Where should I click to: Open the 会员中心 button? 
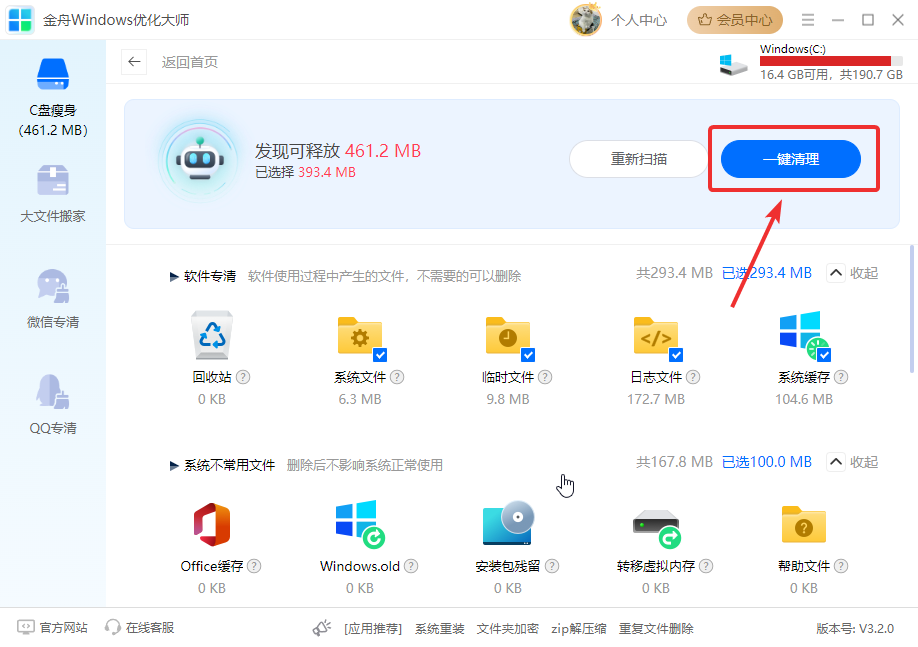pyautogui.click(x=735, y=20)
